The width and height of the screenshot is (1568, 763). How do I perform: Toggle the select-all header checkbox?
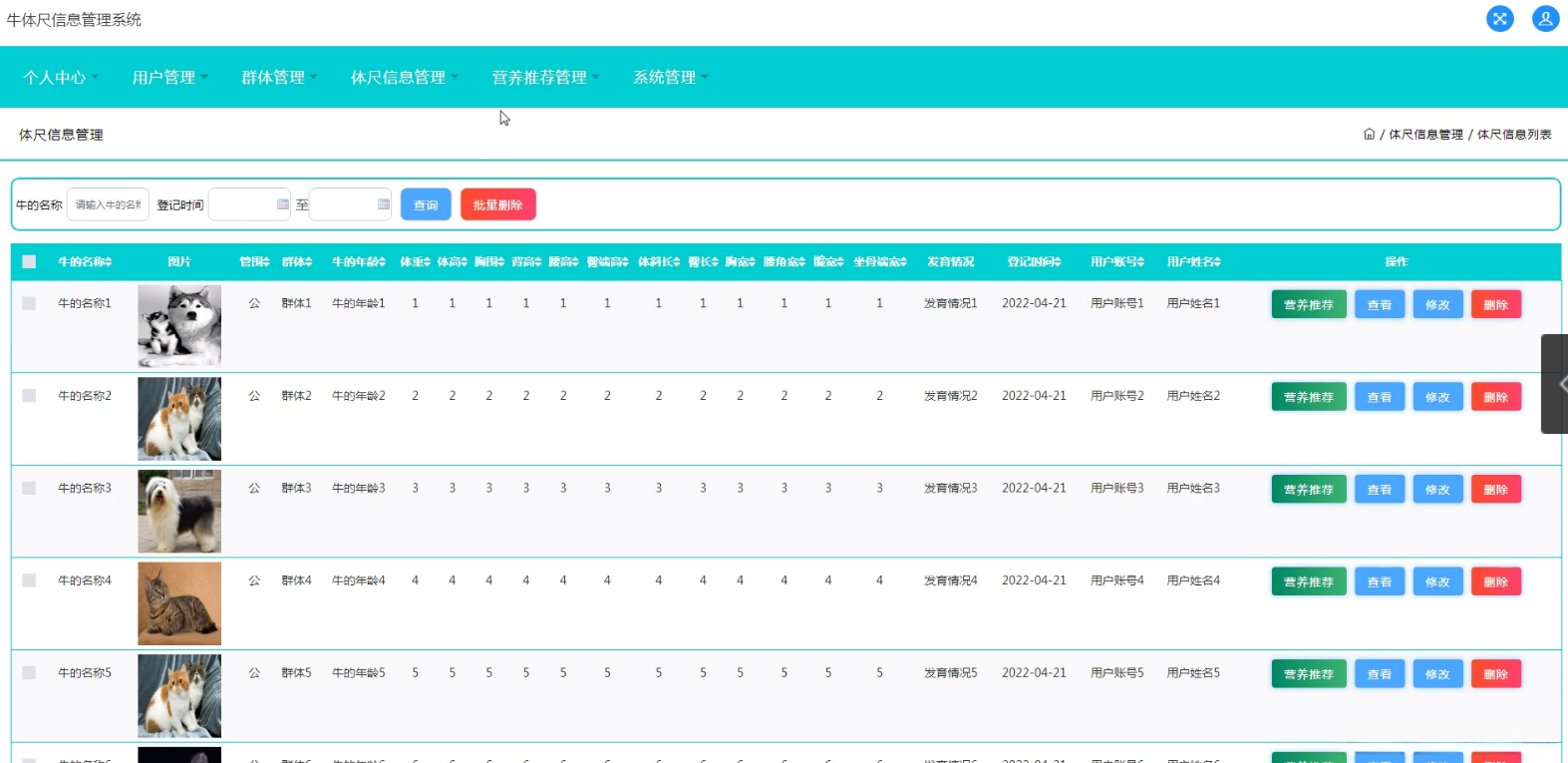tap(29, 261)
